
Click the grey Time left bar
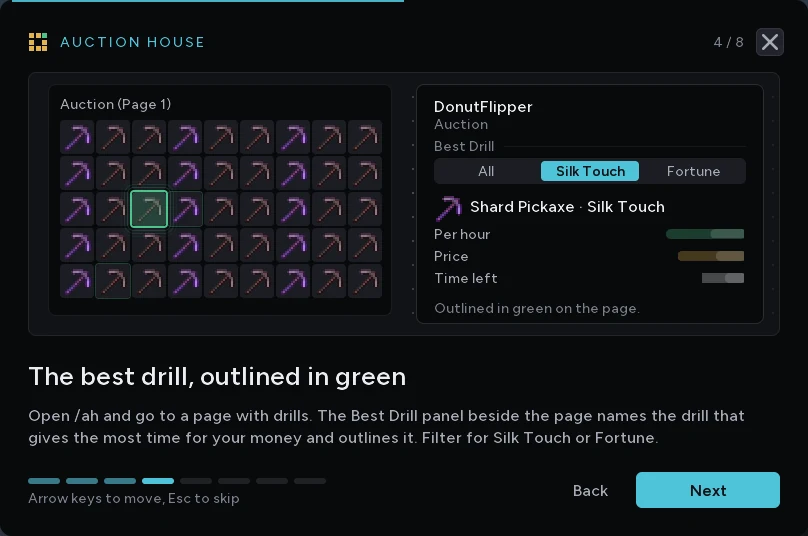click(723, 278)
